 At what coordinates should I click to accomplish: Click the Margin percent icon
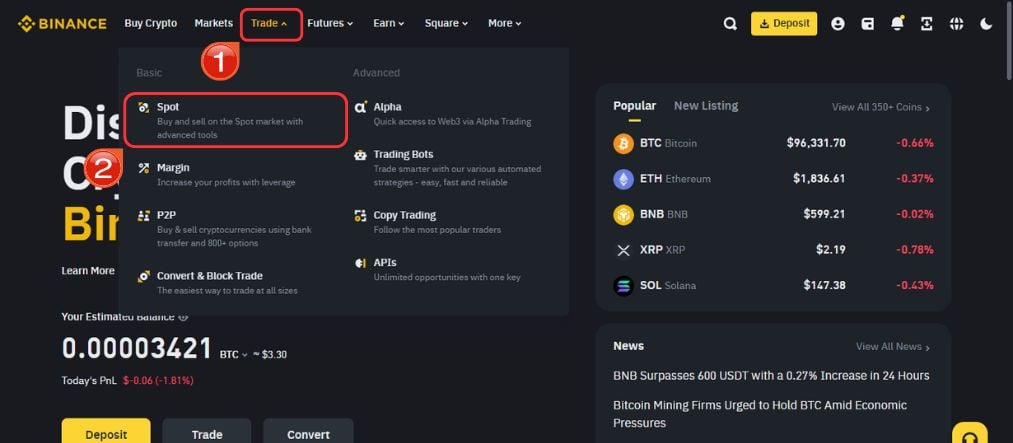144,168
